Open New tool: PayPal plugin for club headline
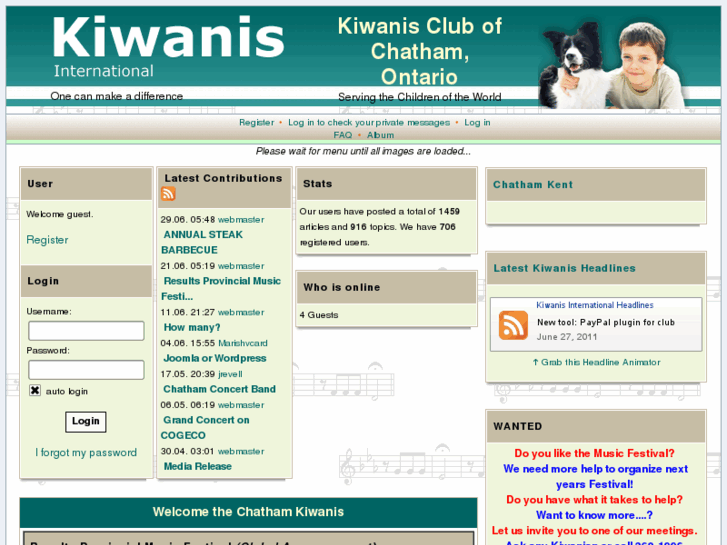Viewport: 727px width, 545px height. [x=606, y=322]
